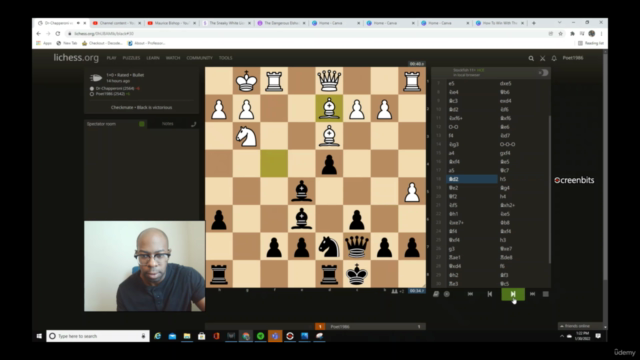Image resolution: width=640 pixels, height=360 pixels.
Task: Step back to the previous move
Action: point(489,294)
